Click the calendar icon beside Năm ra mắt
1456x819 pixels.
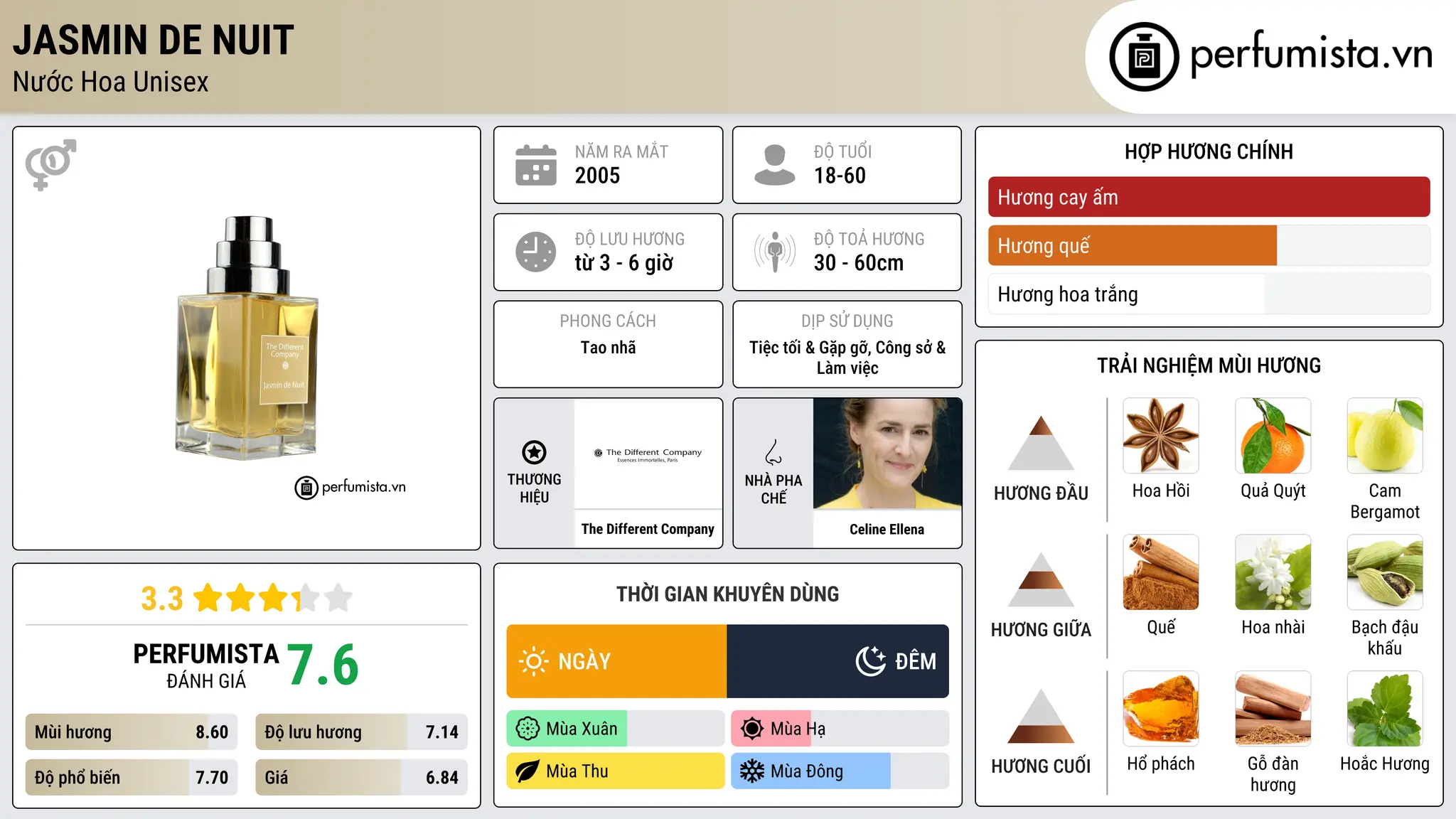pyautogui.click(x=536, y=165)
